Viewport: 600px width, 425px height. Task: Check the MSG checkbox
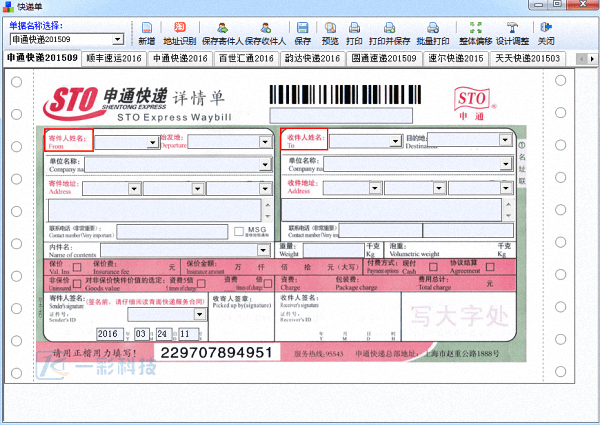[239, 231]
